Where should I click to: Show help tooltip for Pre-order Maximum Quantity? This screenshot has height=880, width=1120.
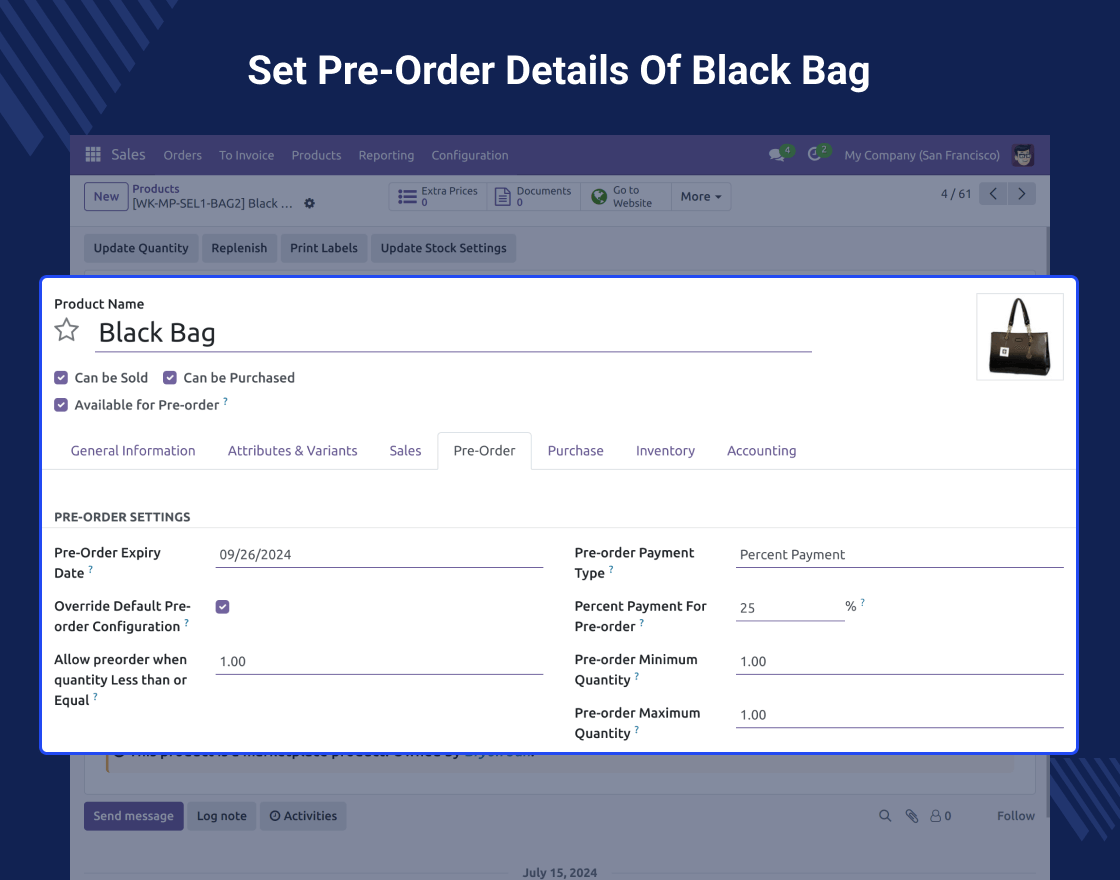[x=636, y=729]
